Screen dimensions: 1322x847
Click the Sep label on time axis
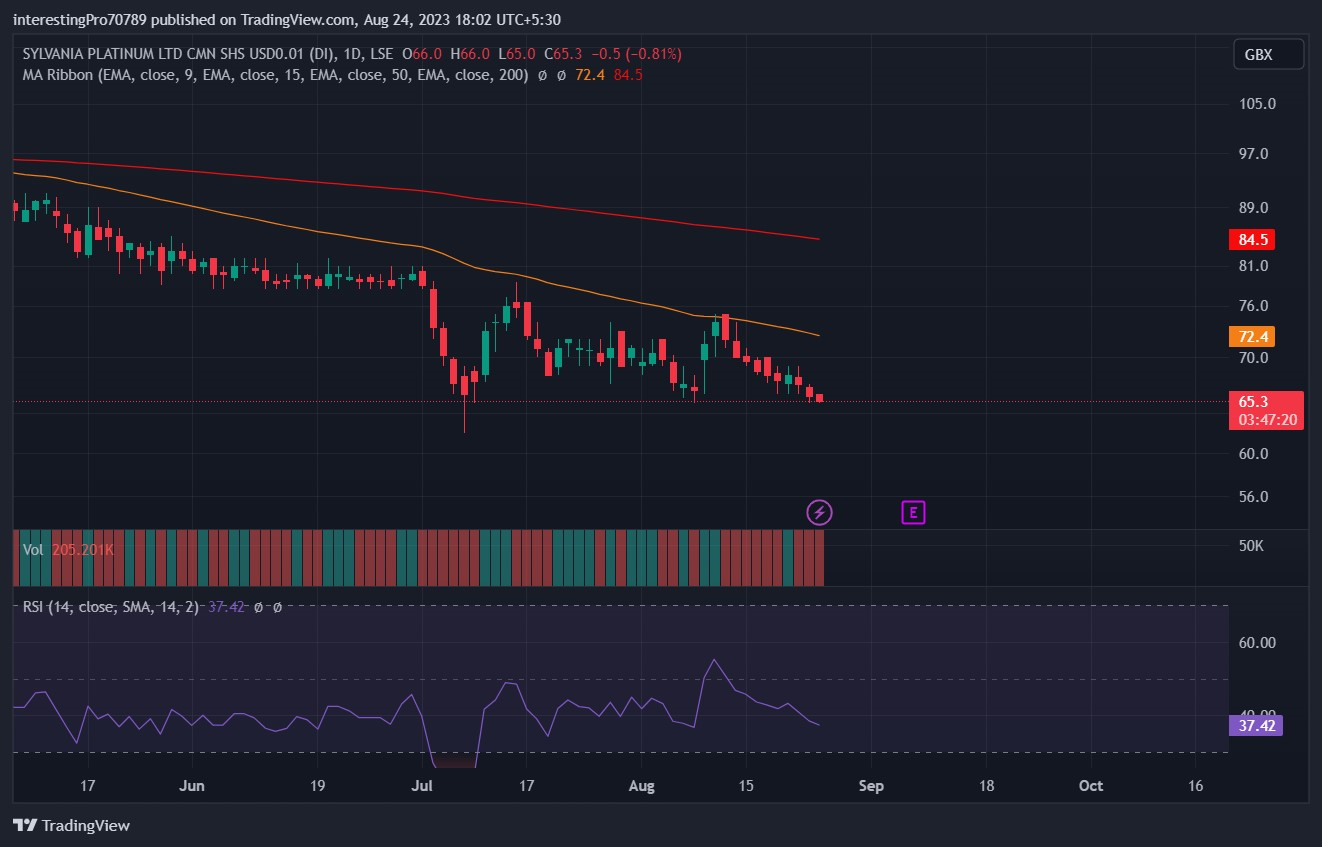coord(871,786)
